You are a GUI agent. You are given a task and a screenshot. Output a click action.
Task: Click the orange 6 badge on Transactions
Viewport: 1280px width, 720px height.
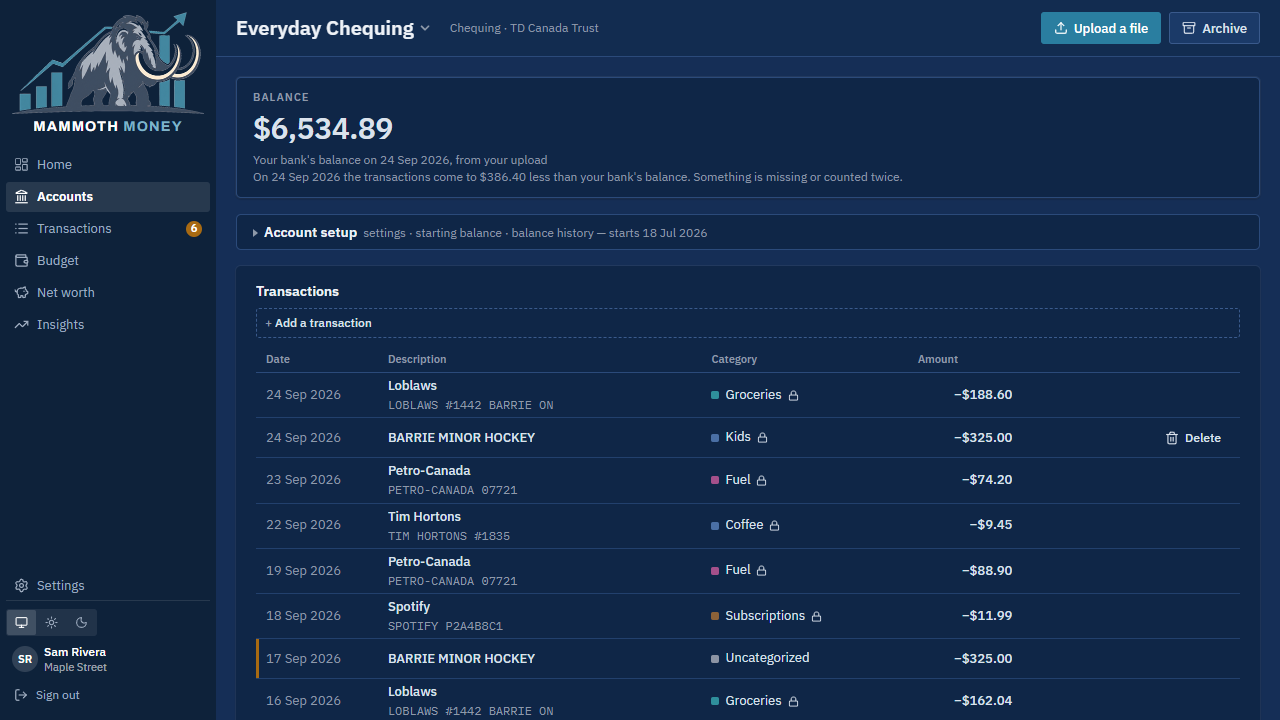194,229
